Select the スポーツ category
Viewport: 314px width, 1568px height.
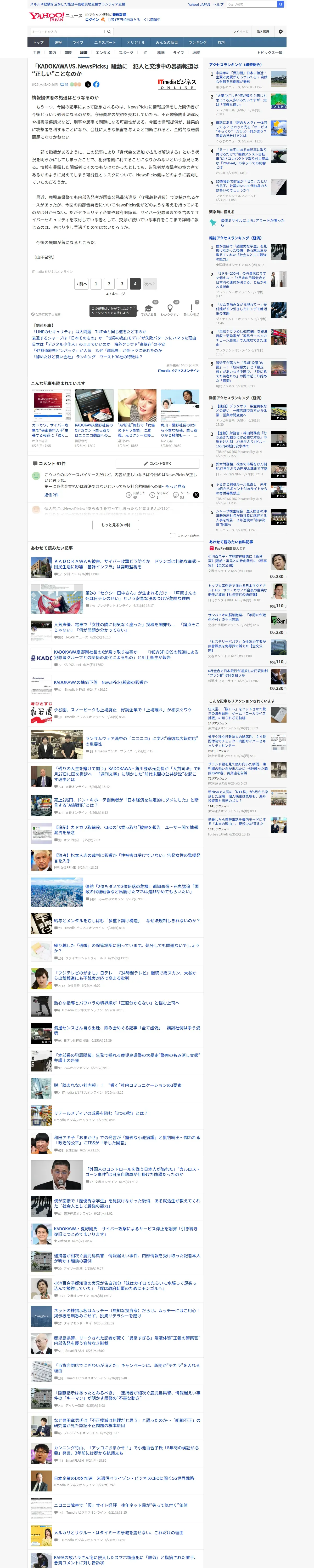[x=126, y=53]
